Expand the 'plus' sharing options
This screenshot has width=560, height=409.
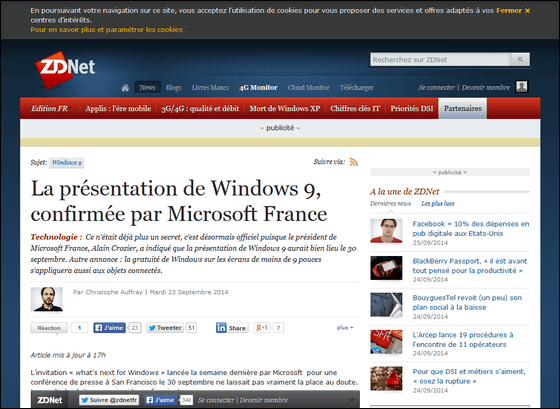point(345,328)
